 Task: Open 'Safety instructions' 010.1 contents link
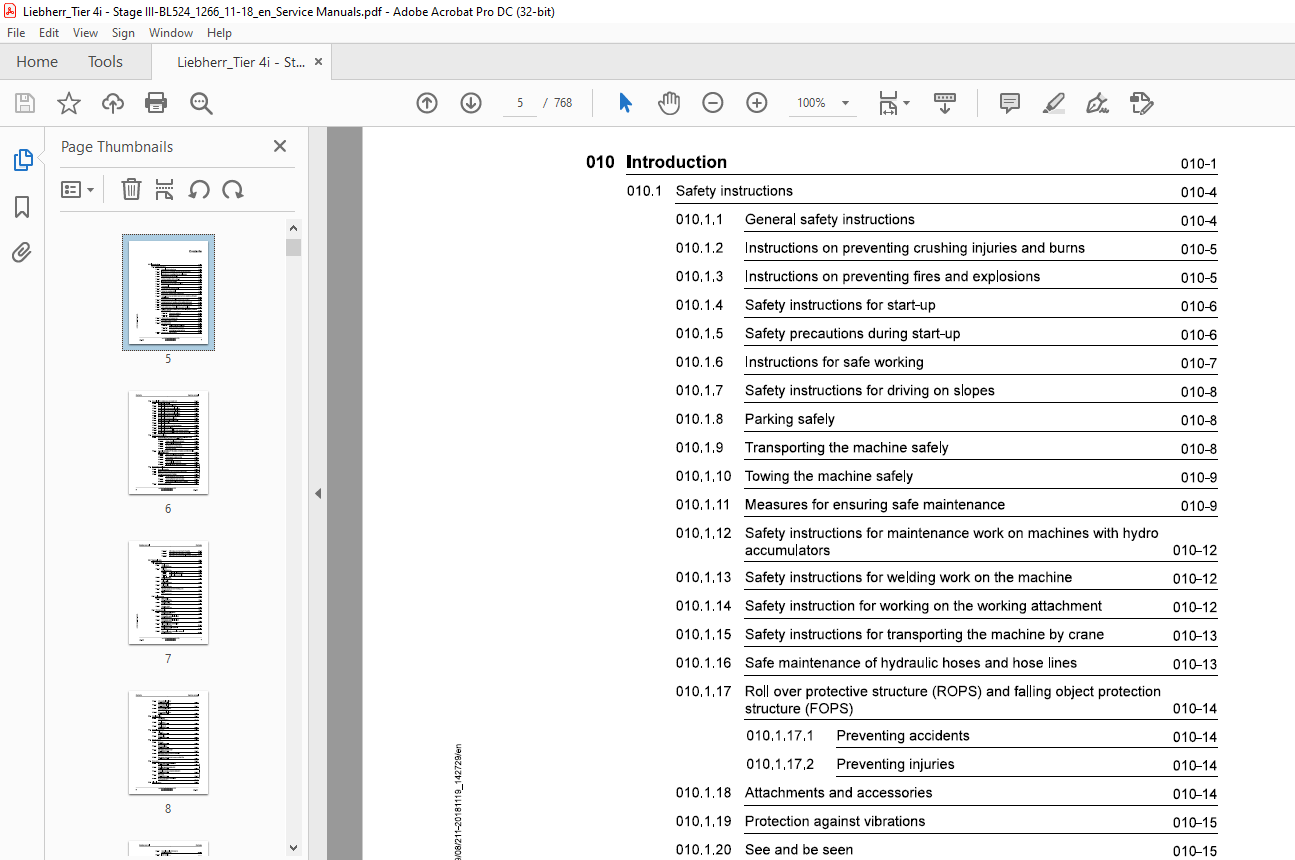734,191
